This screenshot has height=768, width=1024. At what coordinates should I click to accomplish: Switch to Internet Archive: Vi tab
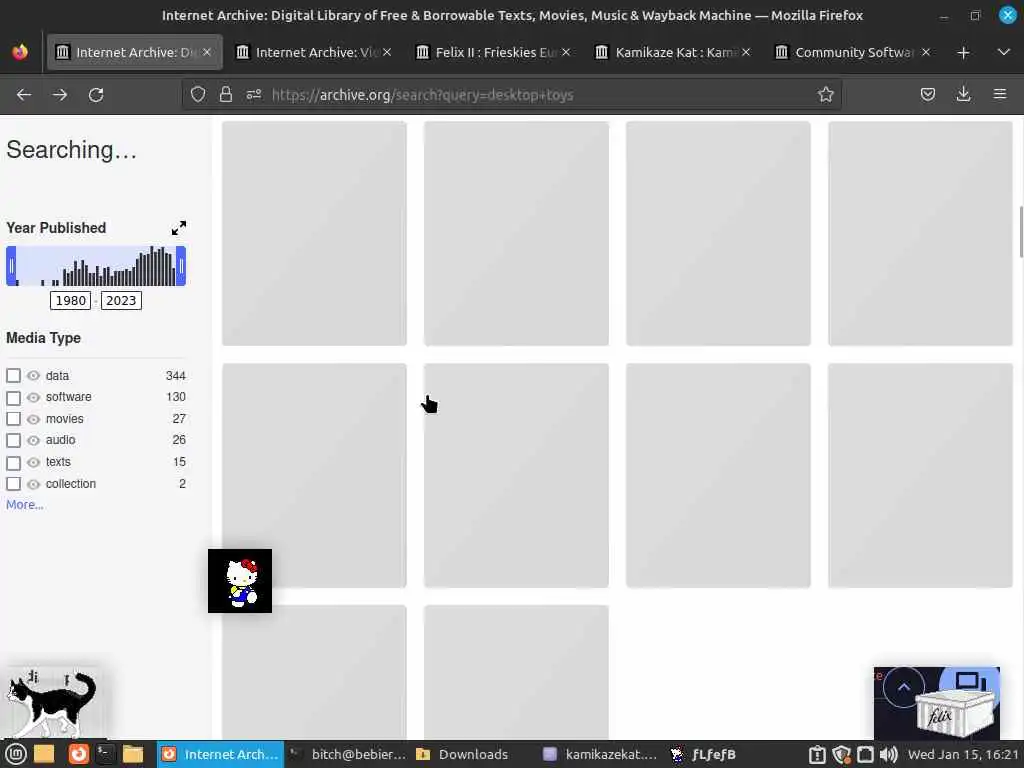[314, 52]
